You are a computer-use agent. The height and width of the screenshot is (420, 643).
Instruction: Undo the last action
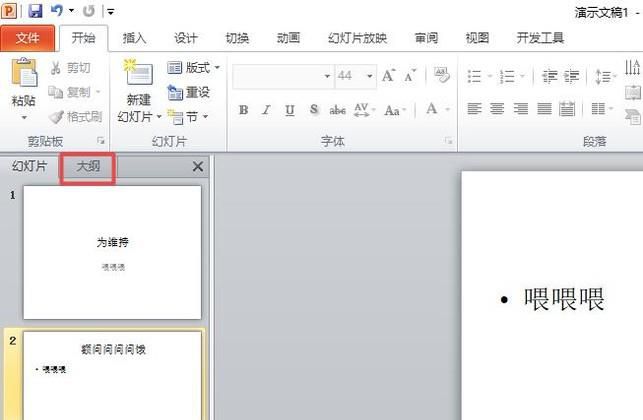pos(57,11)
